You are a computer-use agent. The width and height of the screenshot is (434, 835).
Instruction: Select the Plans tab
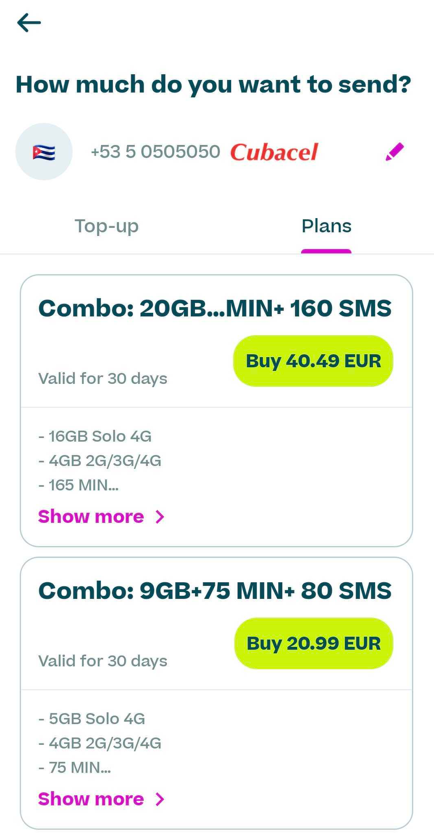[x=326, y=226]
